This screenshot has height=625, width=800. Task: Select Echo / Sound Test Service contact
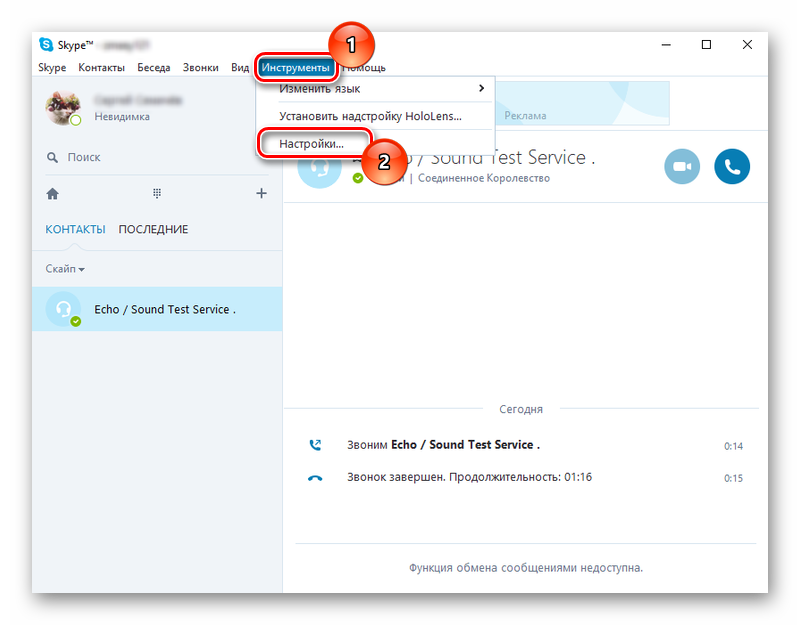[x=165, y=310]
